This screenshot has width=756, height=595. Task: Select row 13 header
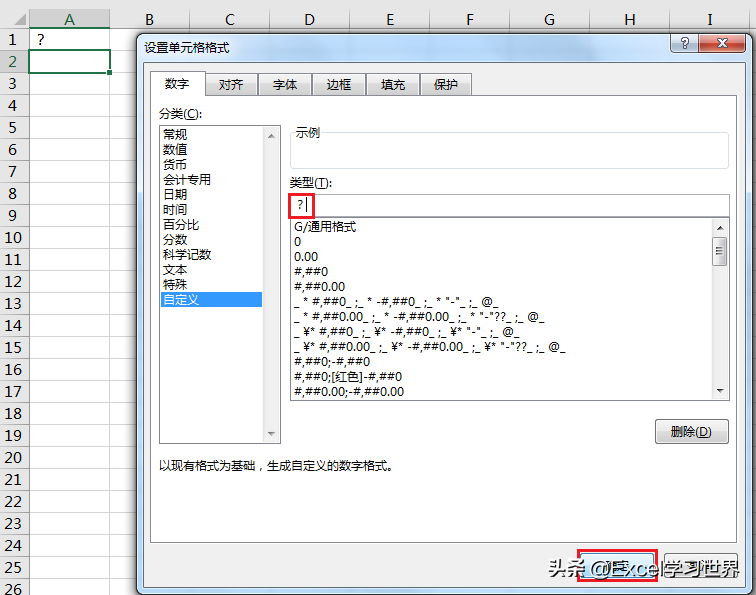14,304
